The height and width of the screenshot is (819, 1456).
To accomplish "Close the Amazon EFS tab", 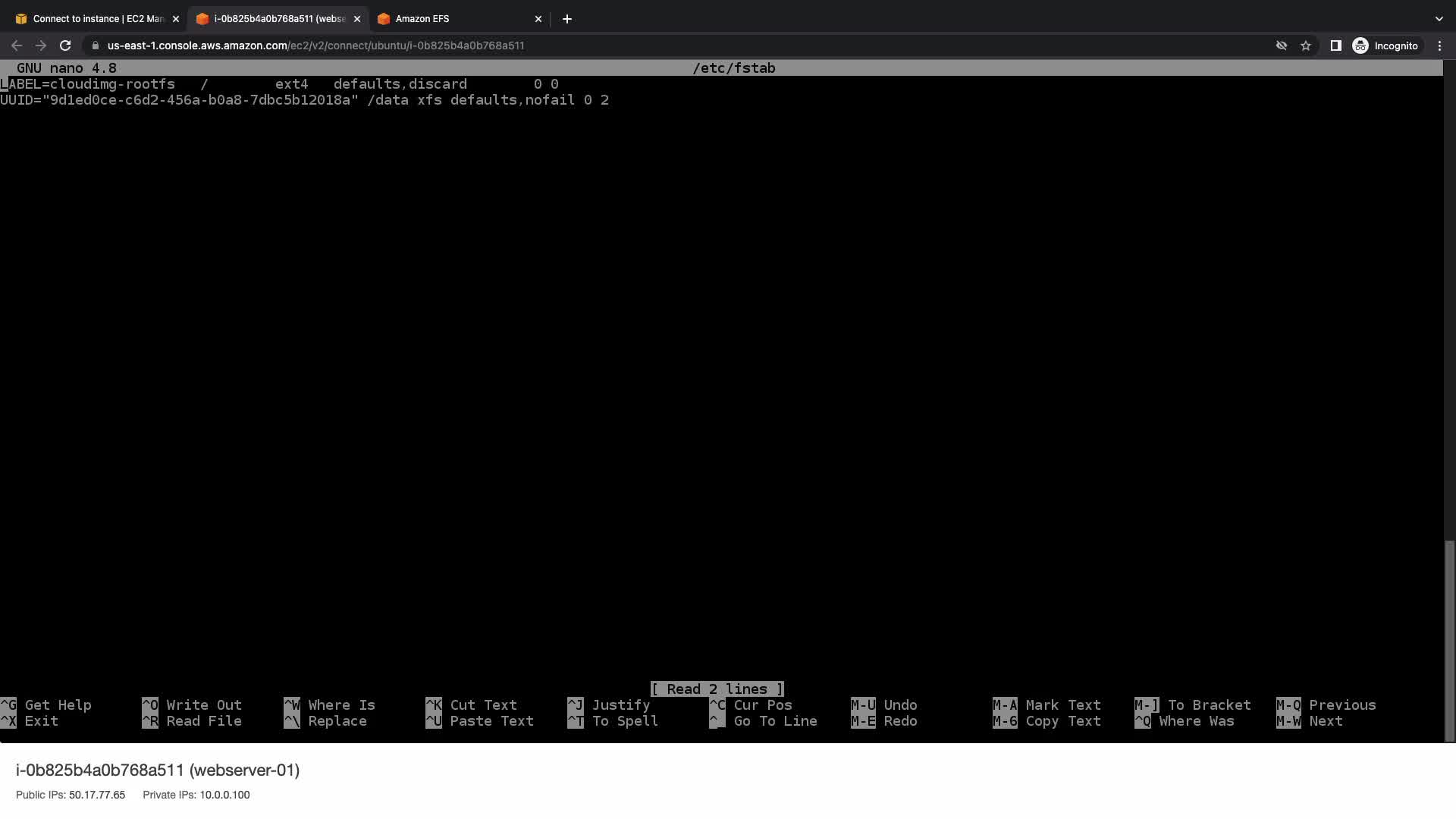I will pos(538,19).
